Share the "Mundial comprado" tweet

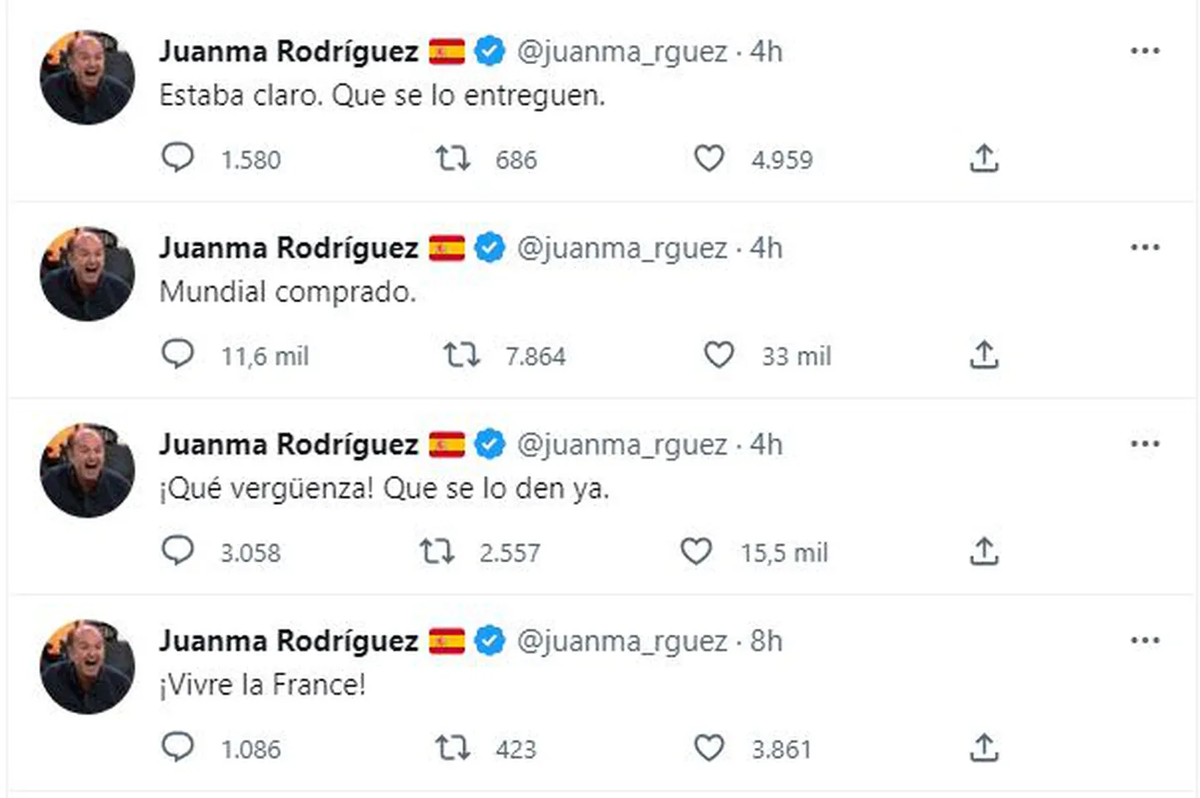(985, 354)
